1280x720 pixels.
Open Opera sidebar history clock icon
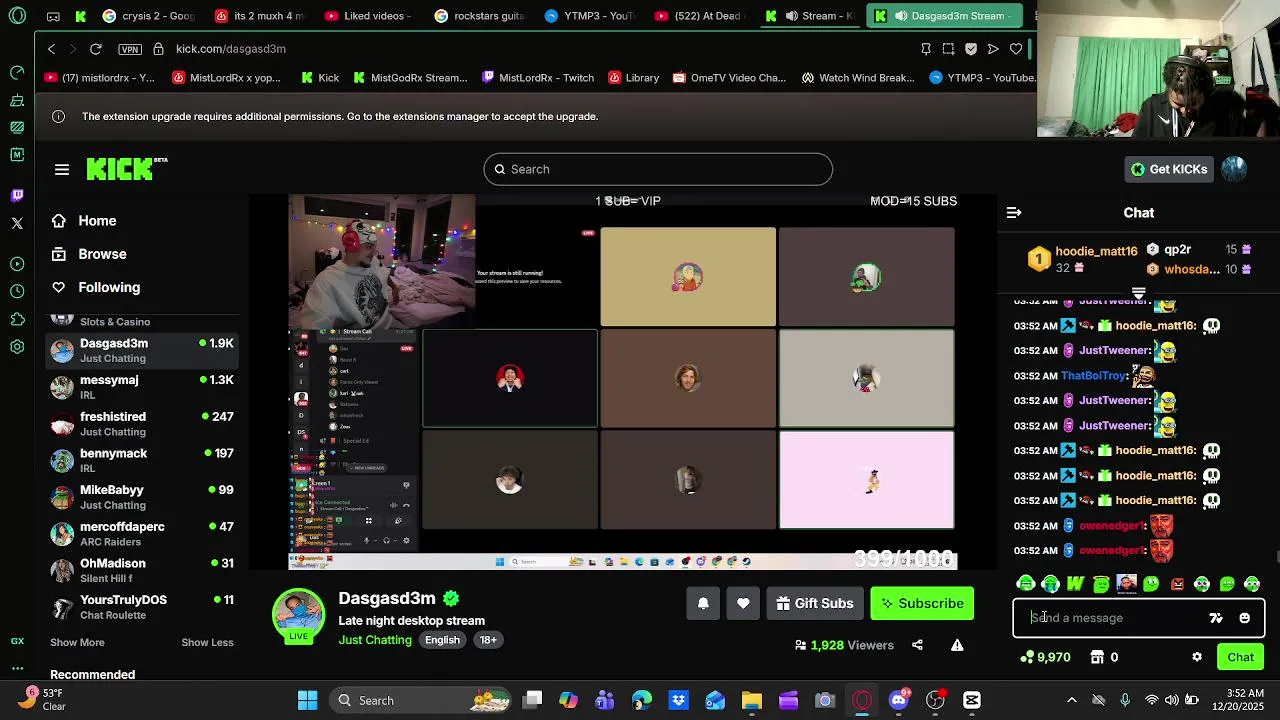(17, 291)
